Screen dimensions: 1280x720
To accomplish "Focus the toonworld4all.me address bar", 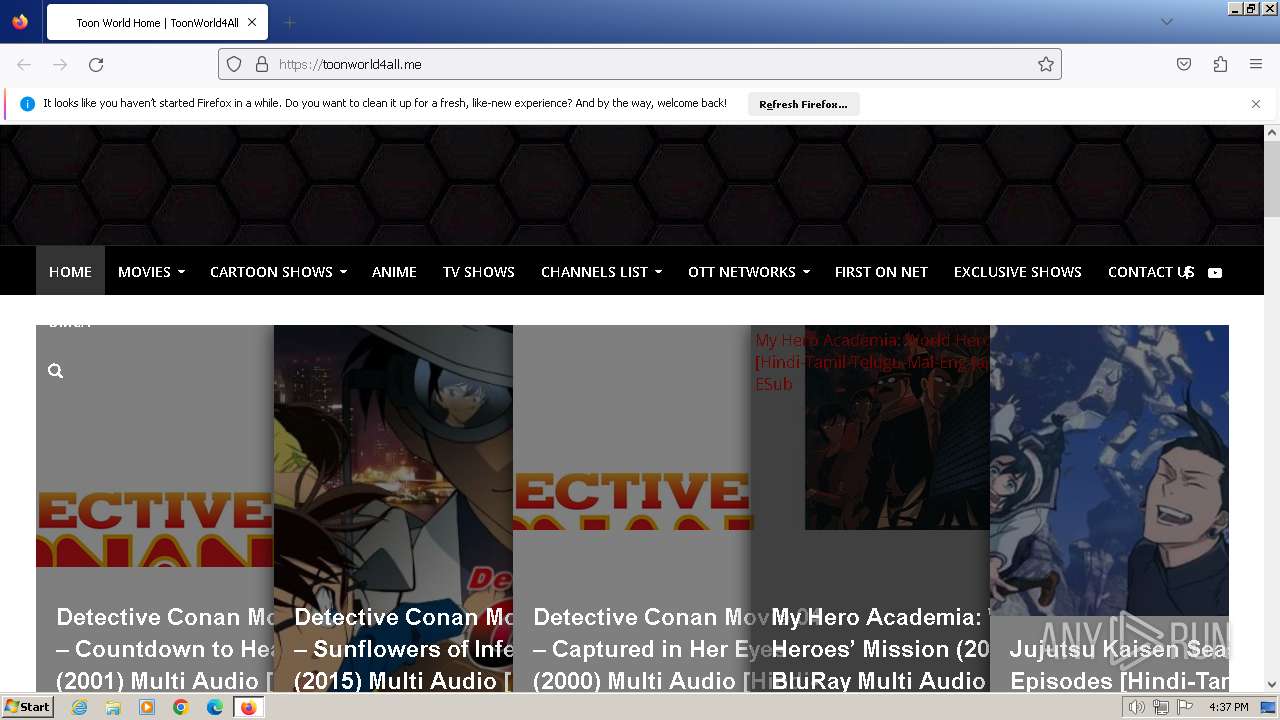I will coord(640,64).
